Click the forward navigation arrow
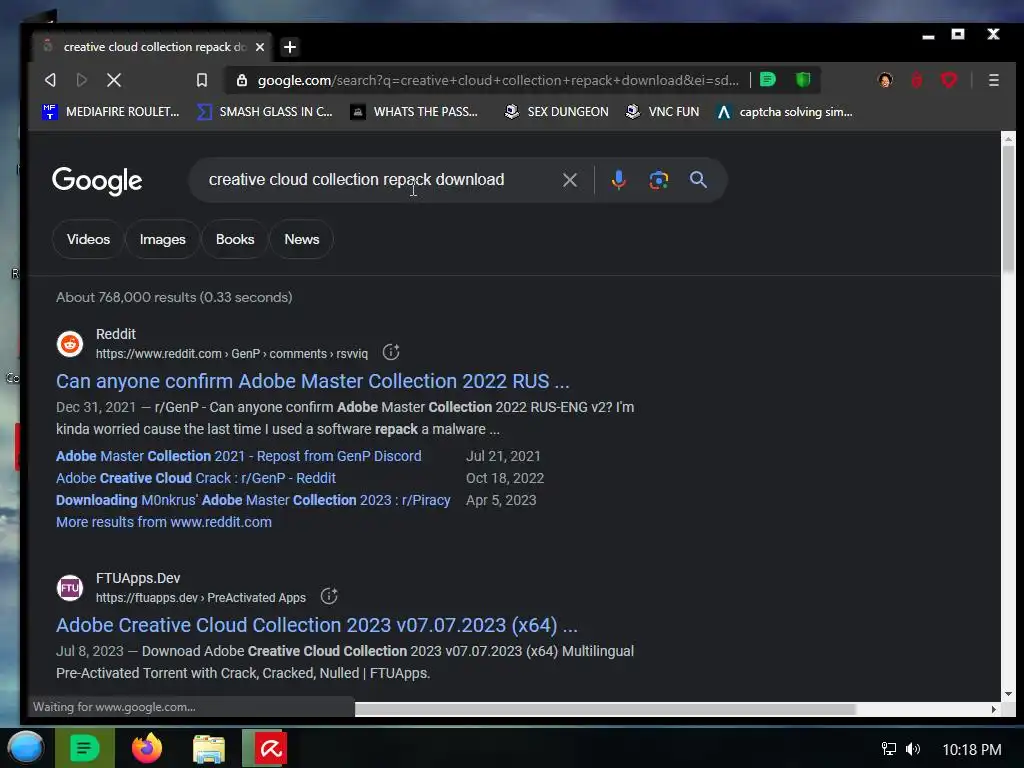Viewport: 1024px width, 768px height. pyautogui.click(x=82, y=80)
